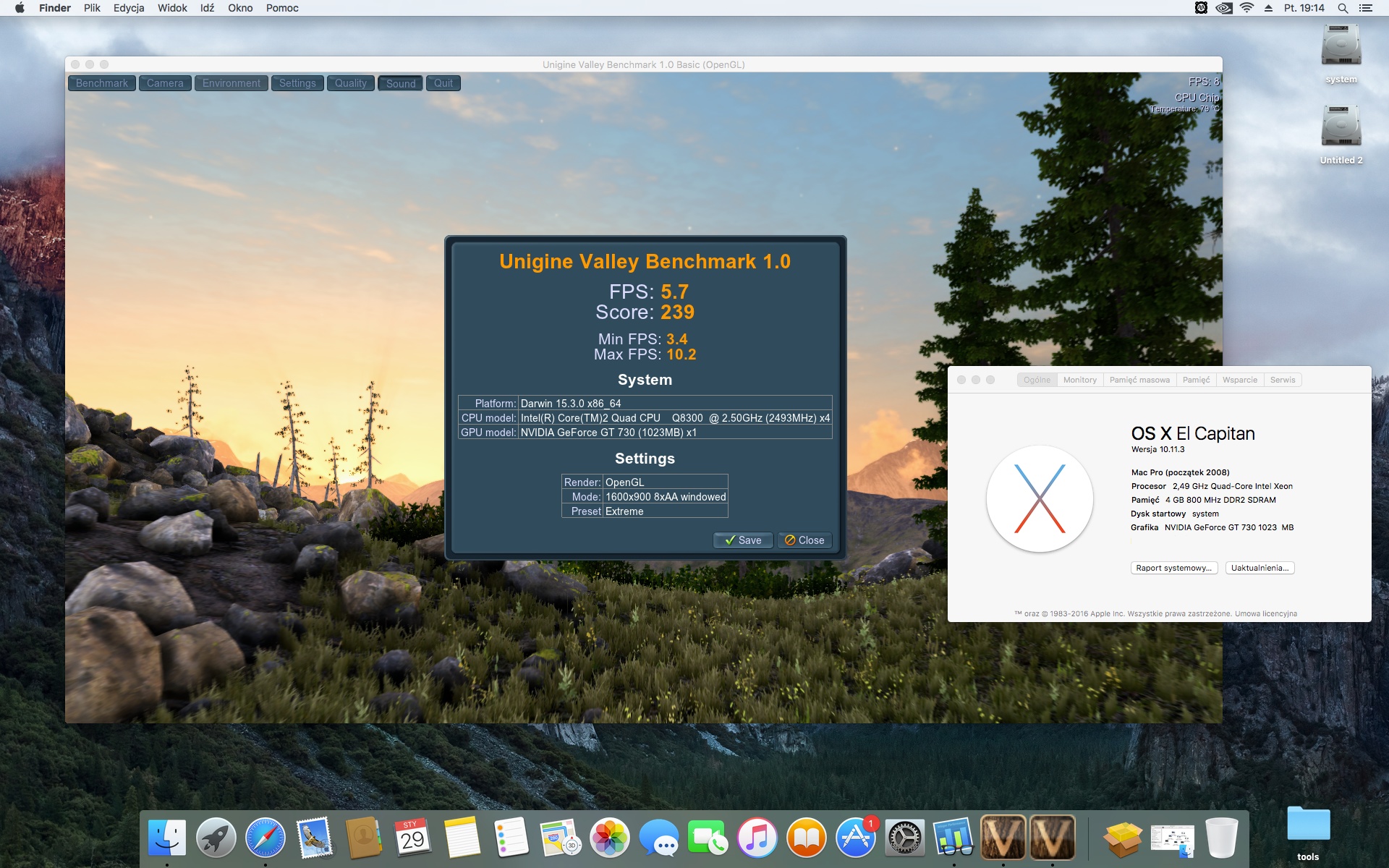Open the Environment options in Valley

231,83
